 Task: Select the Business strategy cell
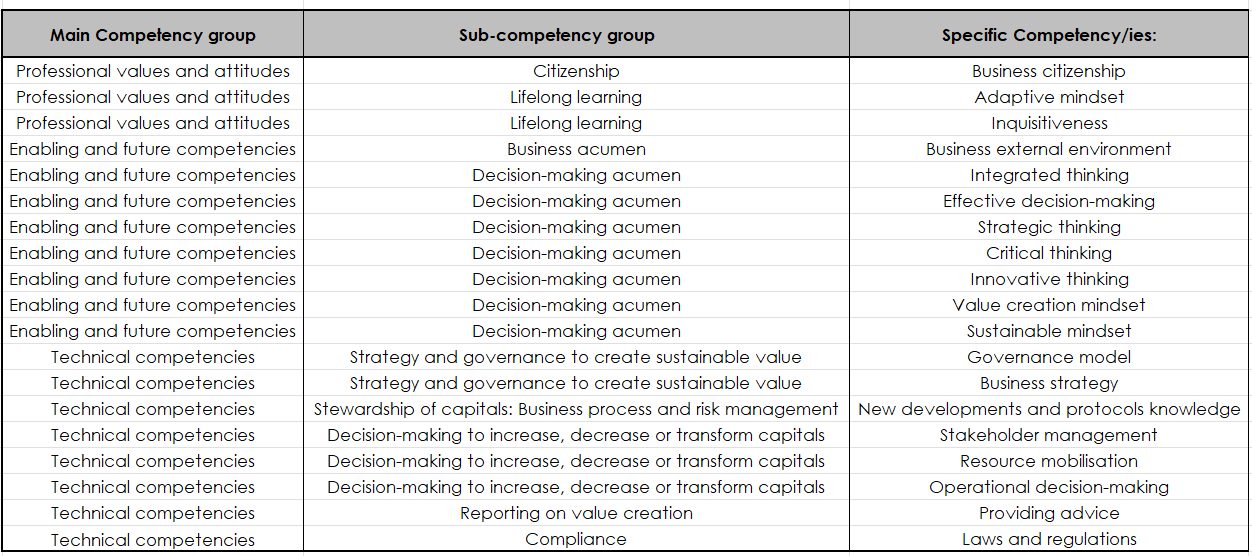(x=1048, y=383)
